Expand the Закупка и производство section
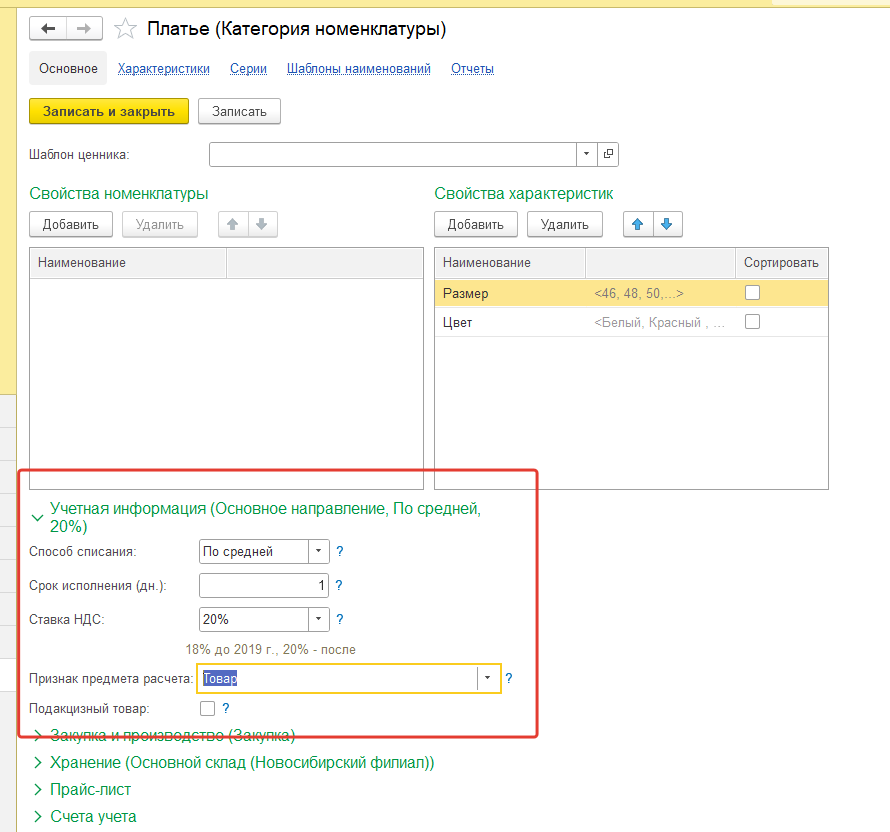Image resolution: width=890 pixels, height=832 pixels. [37, 736]
